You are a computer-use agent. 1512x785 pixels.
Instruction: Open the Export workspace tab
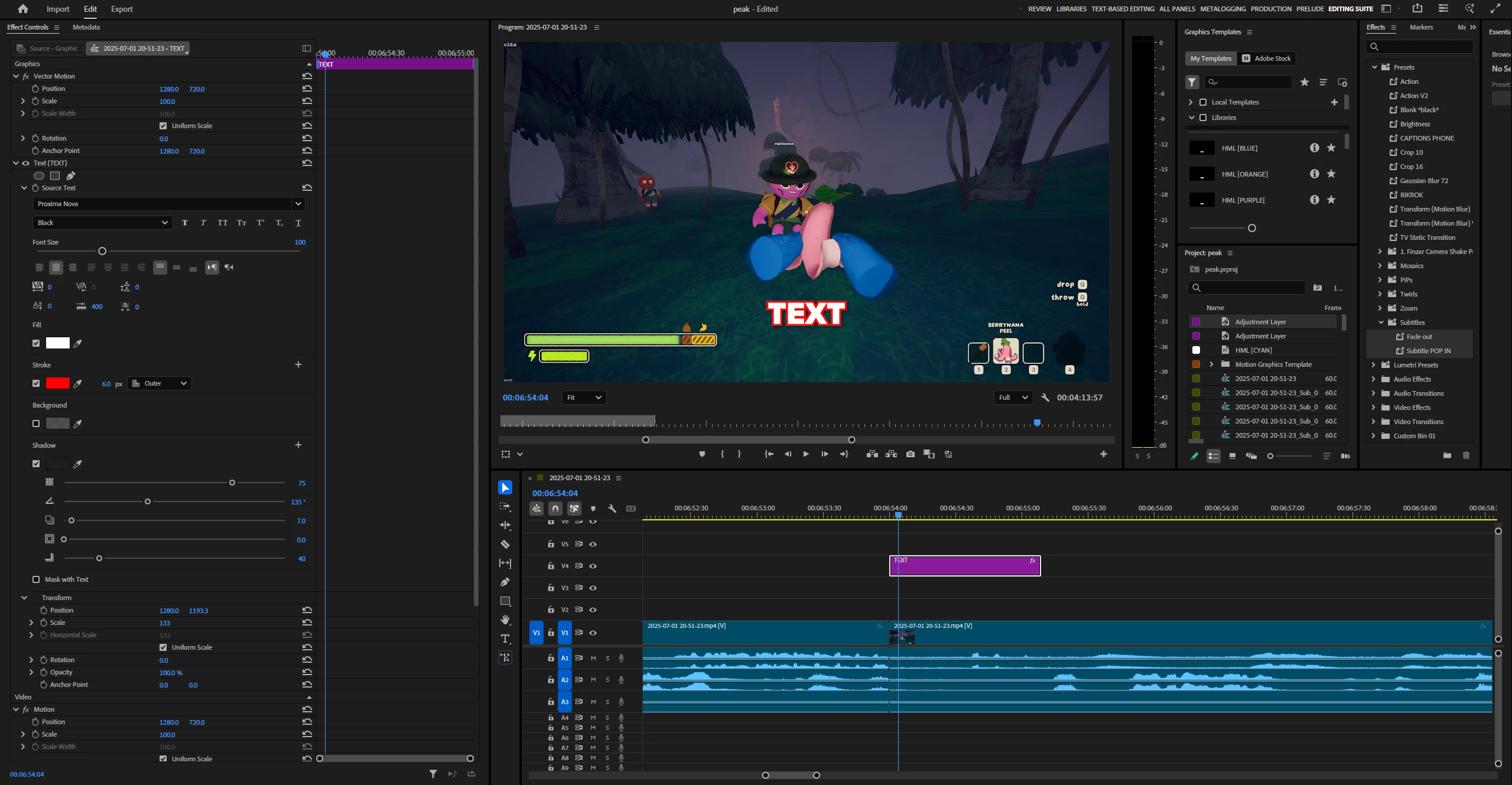[122, 9]
